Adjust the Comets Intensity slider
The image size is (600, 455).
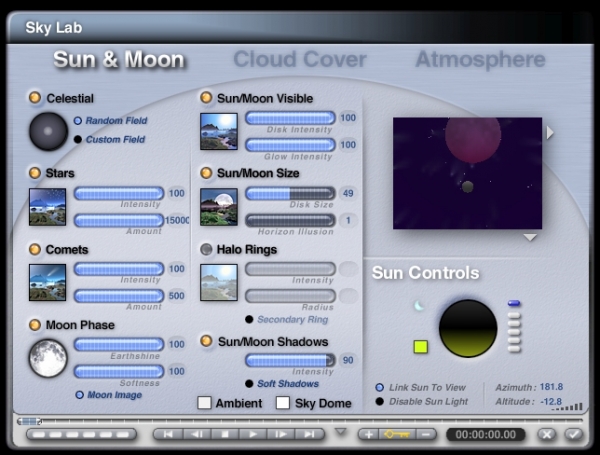click(x=119, y=269)
